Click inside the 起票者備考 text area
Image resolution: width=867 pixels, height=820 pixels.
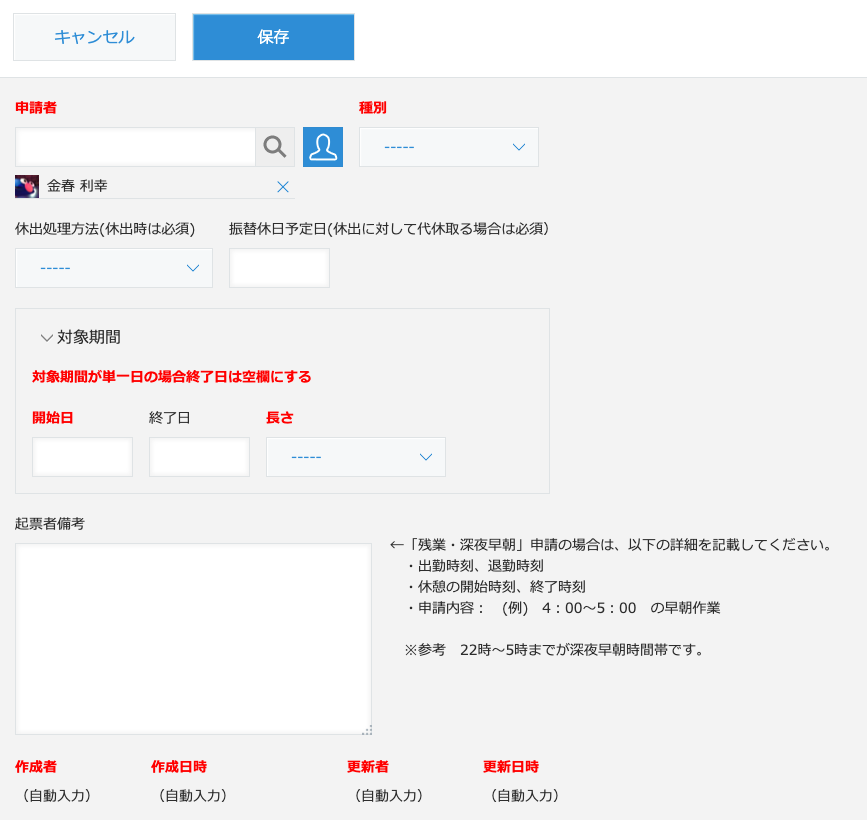193,639
